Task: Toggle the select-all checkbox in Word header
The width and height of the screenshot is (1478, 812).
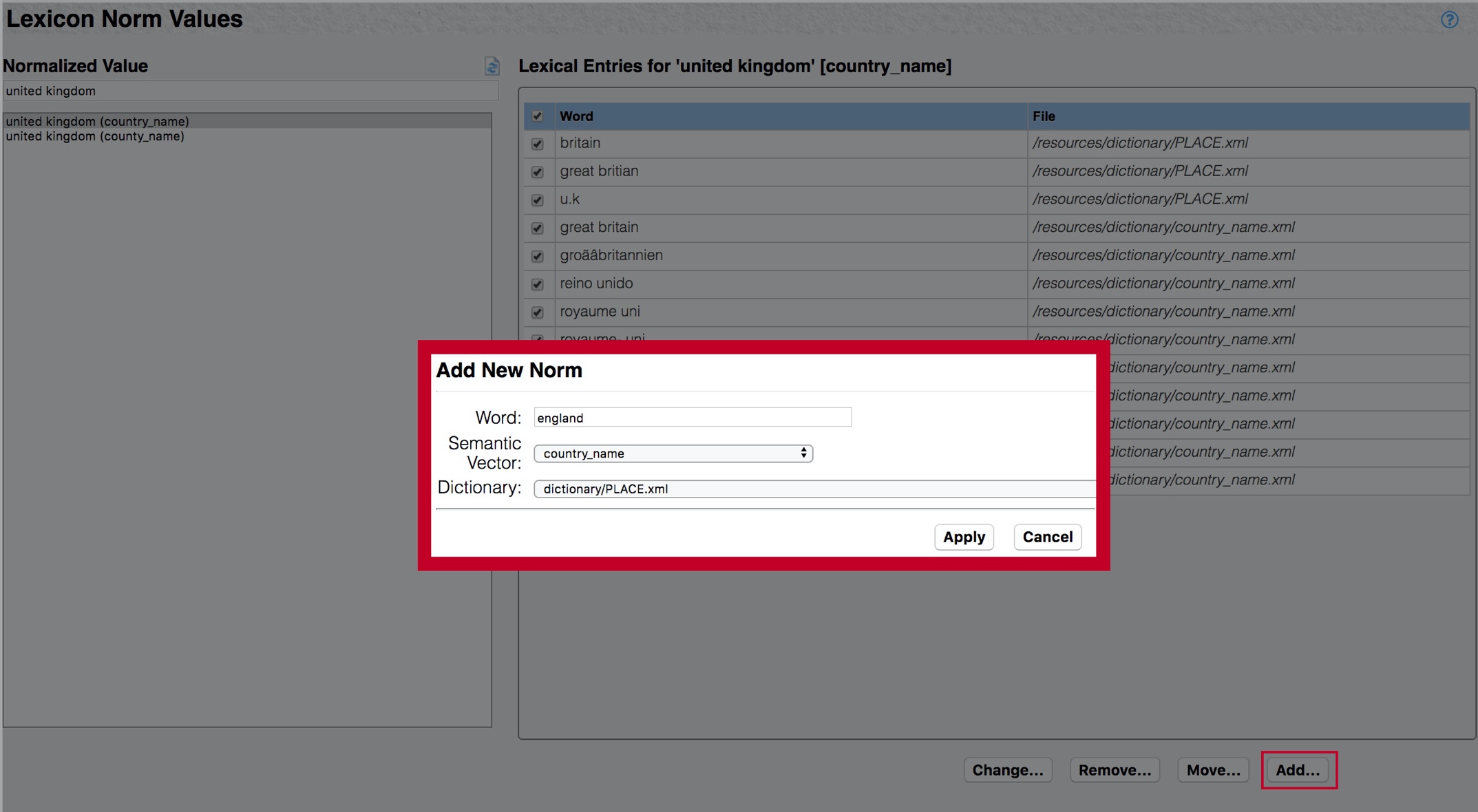Action: pyautogui.click(x=538, y=116)
